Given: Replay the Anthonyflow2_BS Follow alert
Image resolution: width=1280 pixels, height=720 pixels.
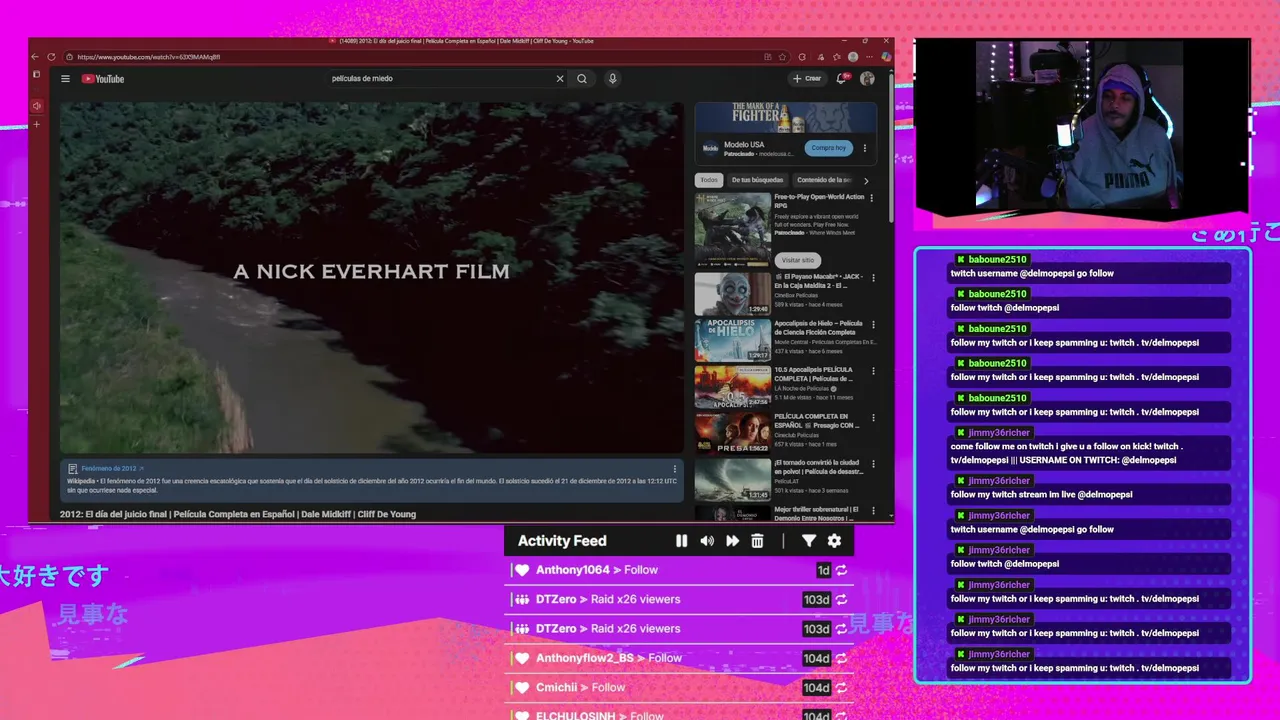Looking at the screenshot, I should tap(842, 658).
